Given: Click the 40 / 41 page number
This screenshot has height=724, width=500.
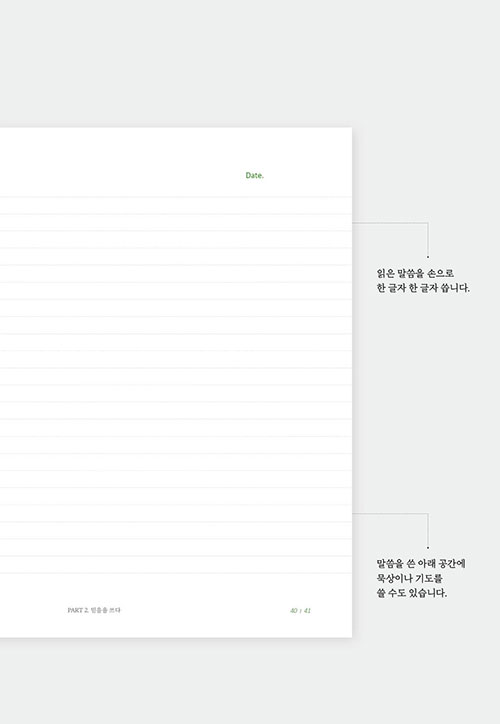Looking at the screenshot, I should point(300,610).
